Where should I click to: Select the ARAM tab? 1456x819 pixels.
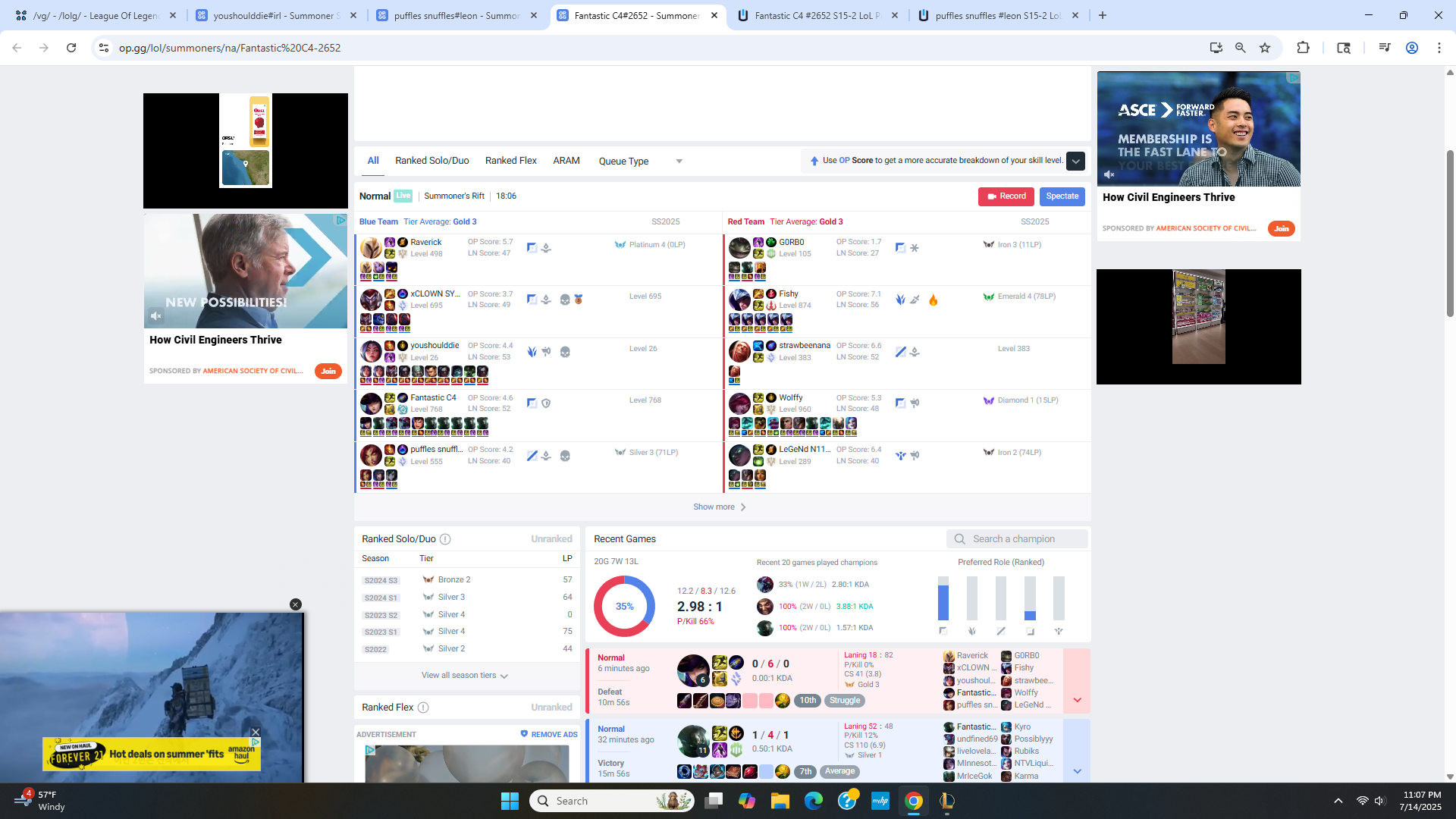click(x=566, y=161)
